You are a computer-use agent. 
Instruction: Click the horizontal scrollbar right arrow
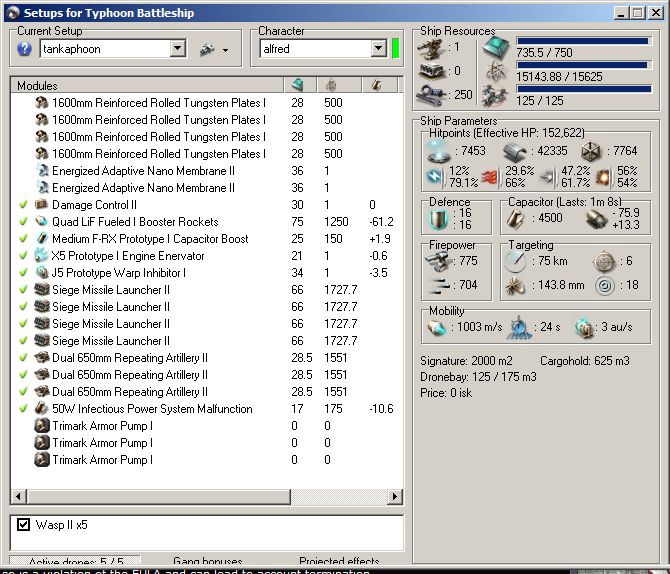click(x=394, y=496)
